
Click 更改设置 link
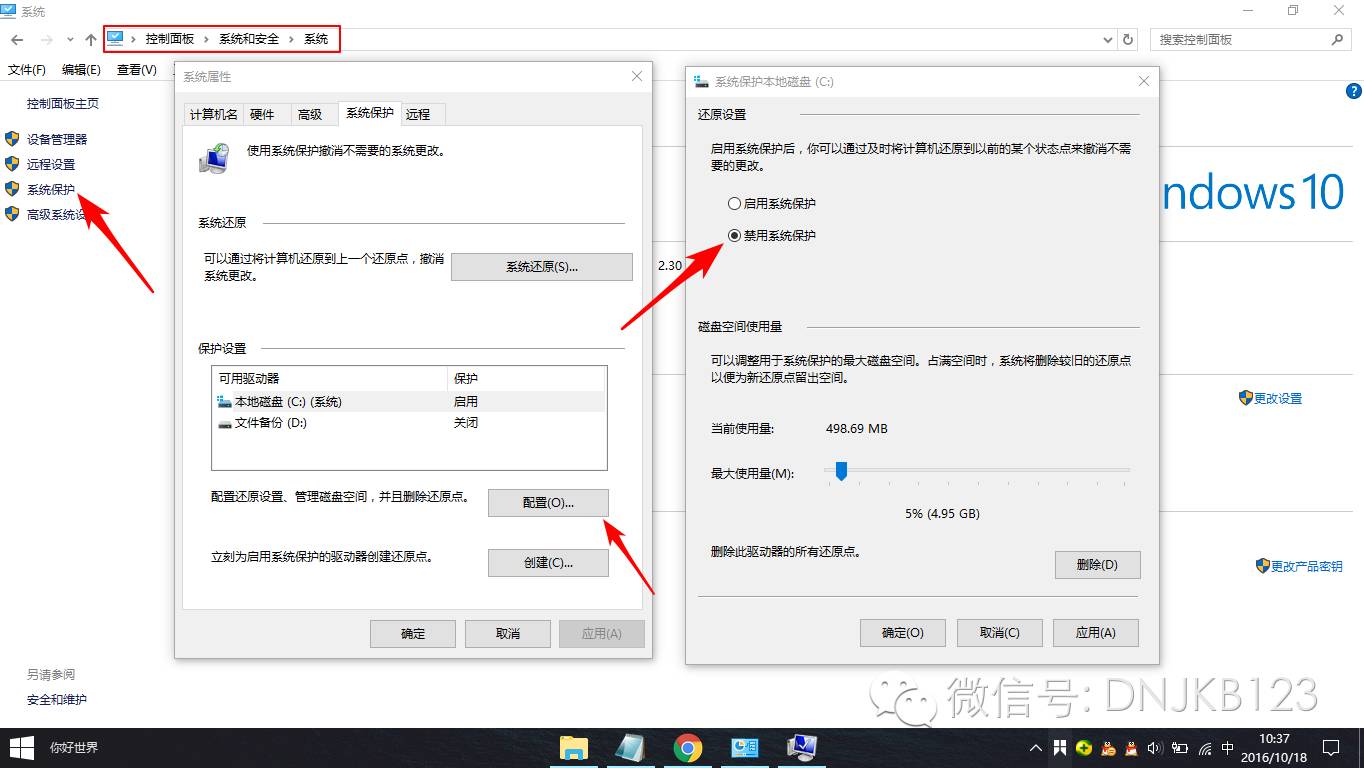tap(1278, 398)
